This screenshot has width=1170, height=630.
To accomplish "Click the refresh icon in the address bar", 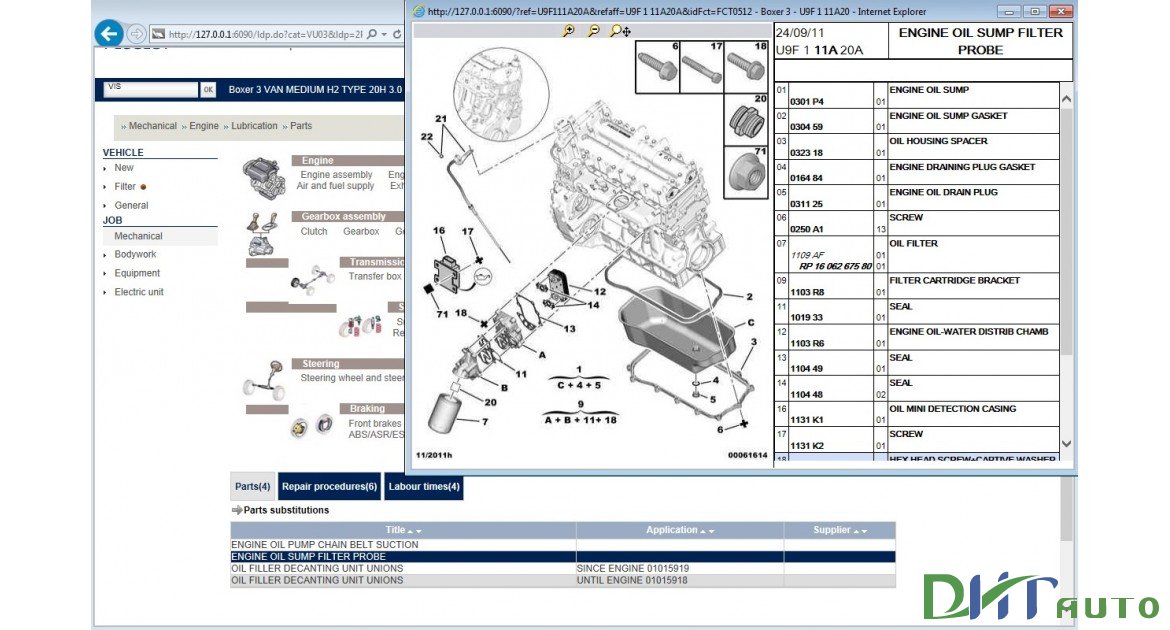I will 397,33.
